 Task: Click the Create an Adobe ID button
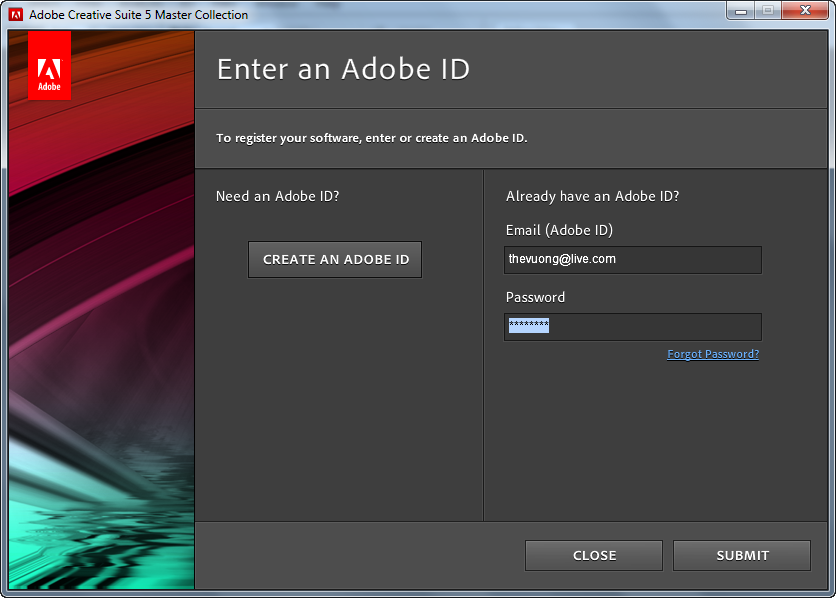point(335,260)
